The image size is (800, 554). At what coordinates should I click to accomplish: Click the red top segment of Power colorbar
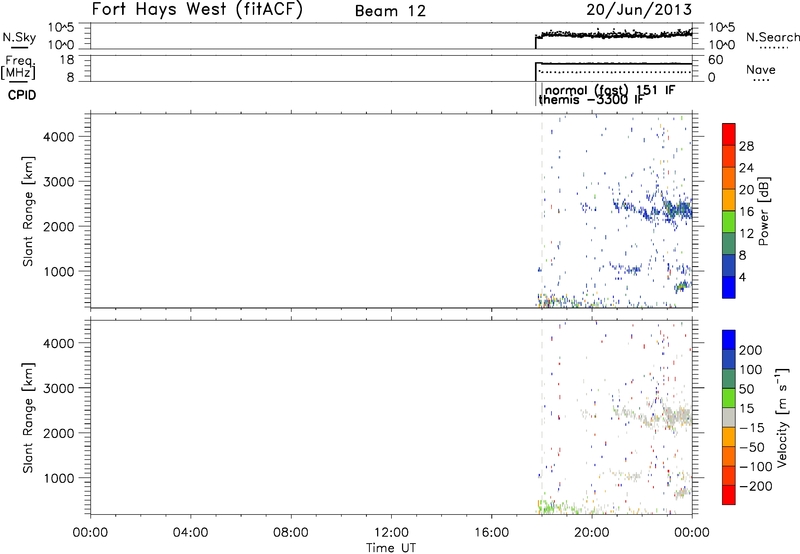tap(729, 134)
